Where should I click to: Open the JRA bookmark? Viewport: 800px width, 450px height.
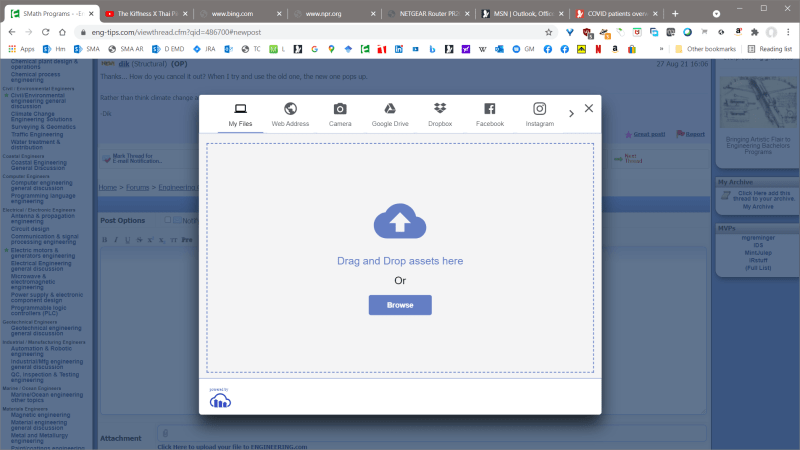[x=204, y=49]
